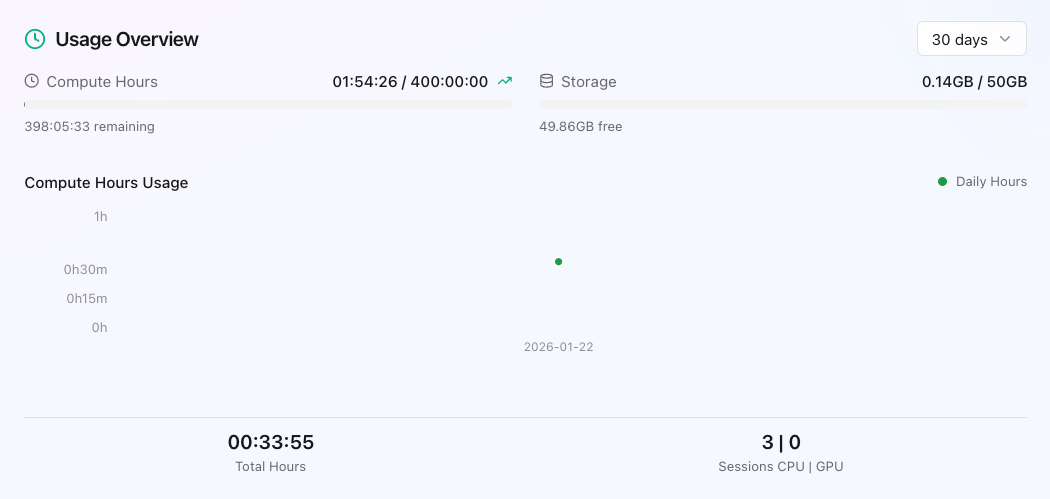This screenshot has width=1050, height=499.
Task: Click the Compute Hours clock icon
Action: pyautogui.click(x=32, y=81)
